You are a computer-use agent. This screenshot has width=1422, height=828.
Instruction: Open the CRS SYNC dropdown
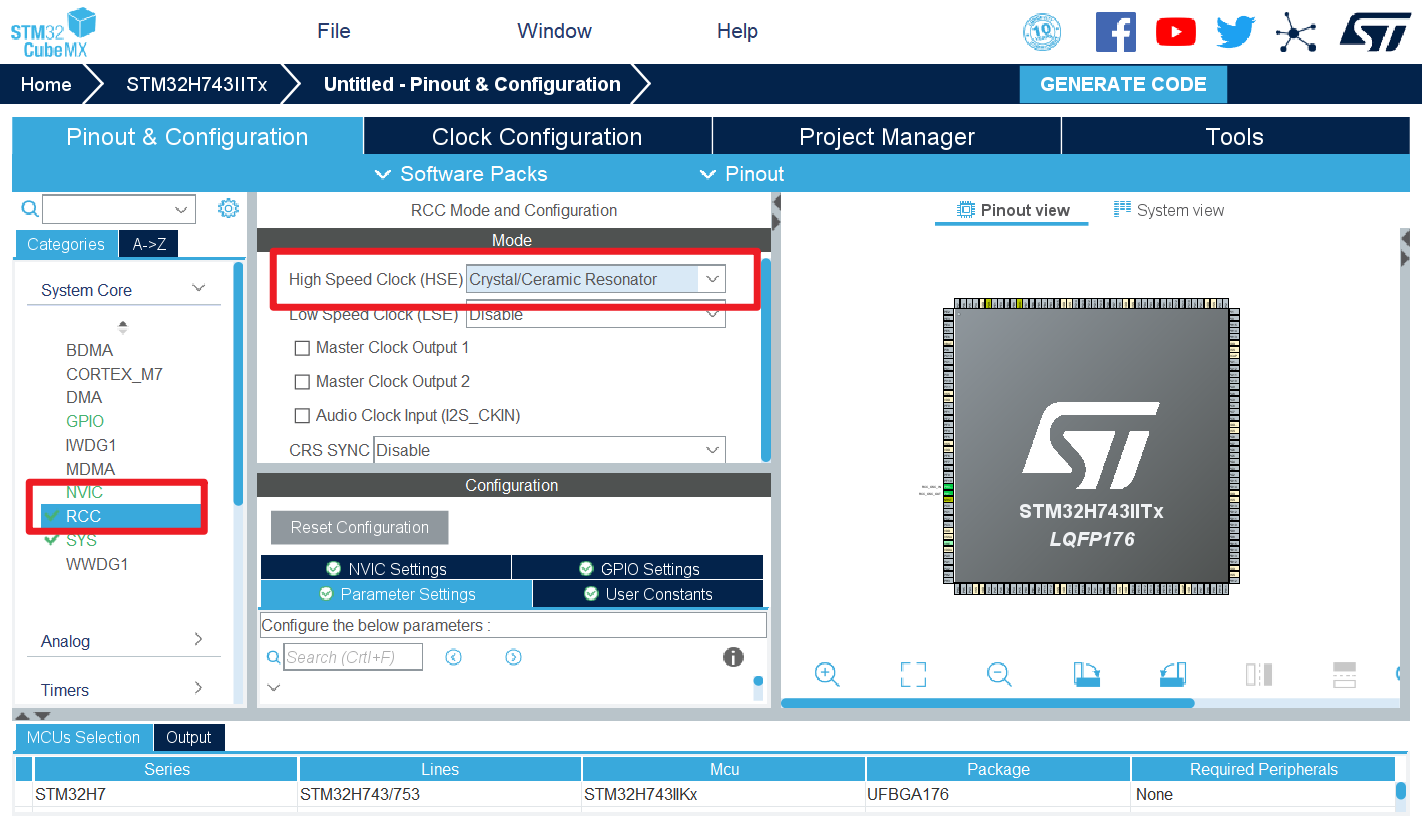coord(711,449)
